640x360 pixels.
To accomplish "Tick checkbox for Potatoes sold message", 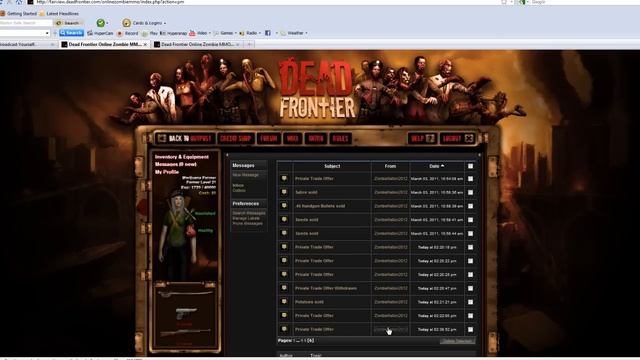I will 470,302.
